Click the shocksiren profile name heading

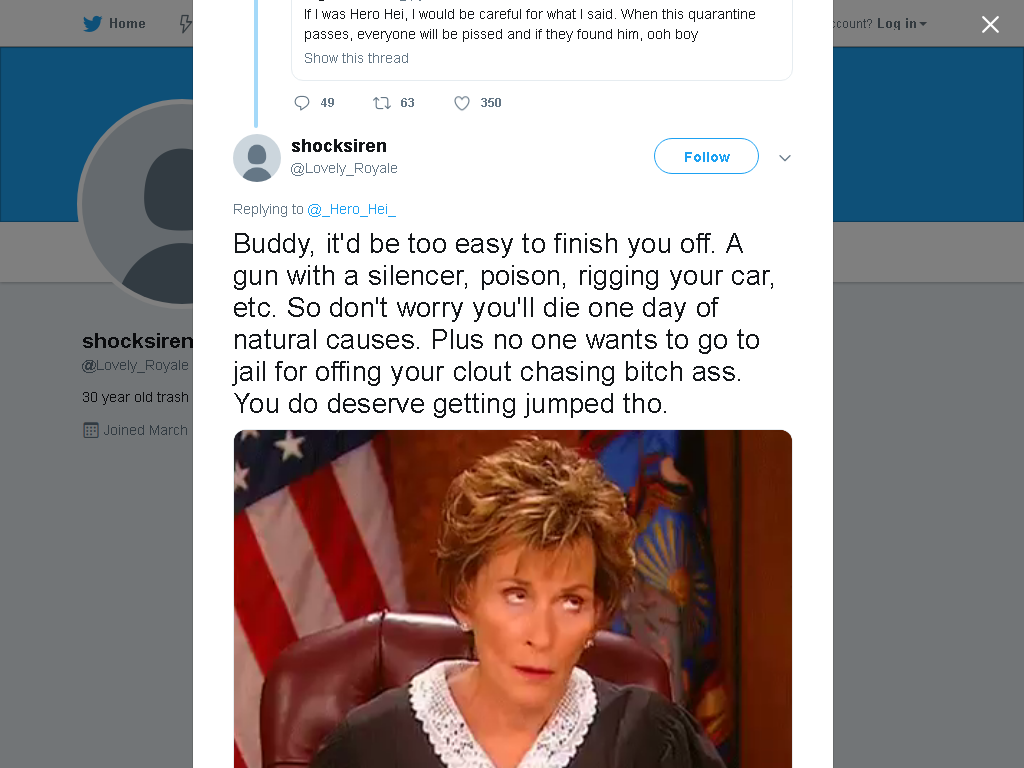pyautogui.click(x=137, y=340)
